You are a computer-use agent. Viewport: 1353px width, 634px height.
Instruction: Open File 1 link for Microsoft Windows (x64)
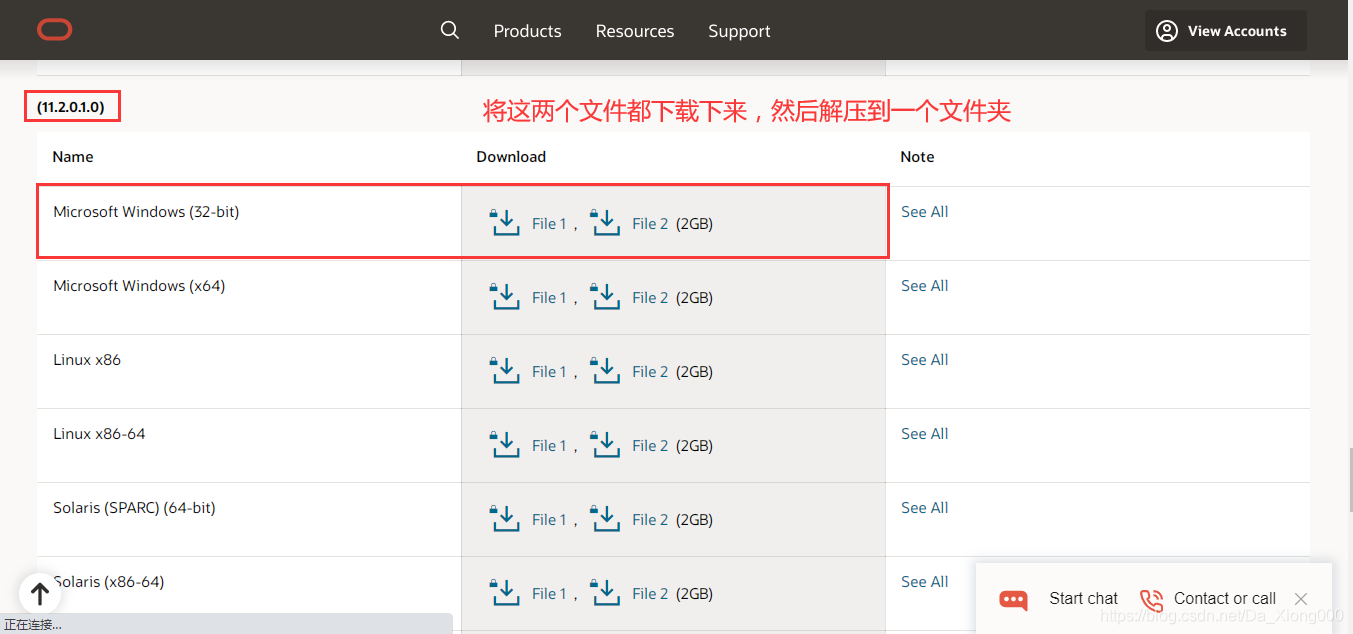coord(549,298)
